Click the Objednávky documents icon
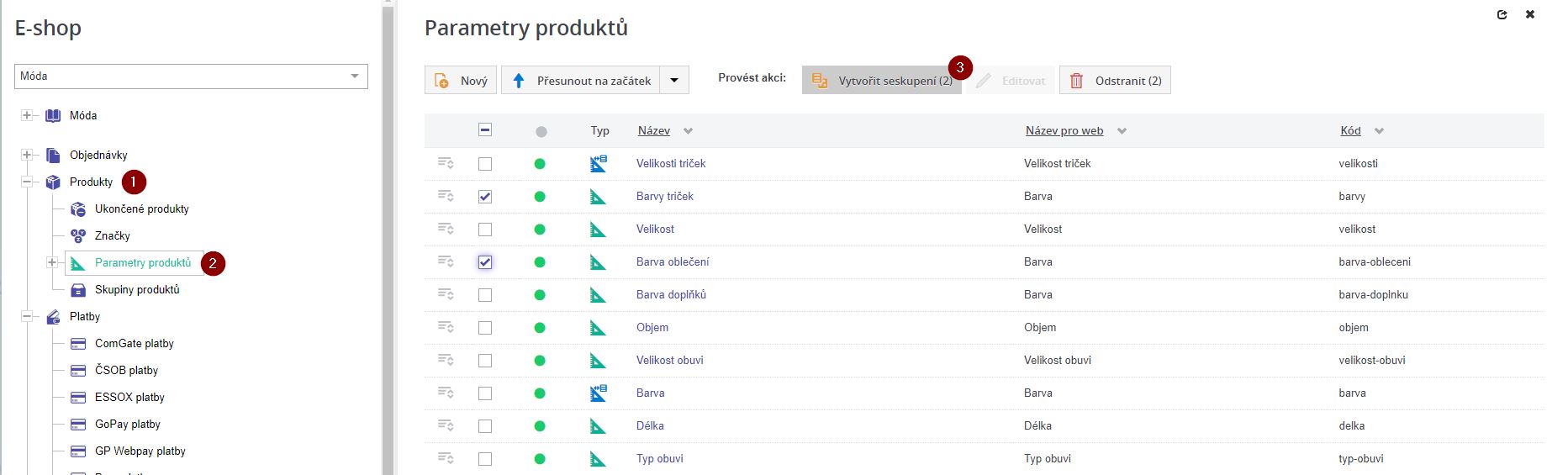The width and height of the screenshot is (1568, 475). pyautogui.click(x=53, y=156)
